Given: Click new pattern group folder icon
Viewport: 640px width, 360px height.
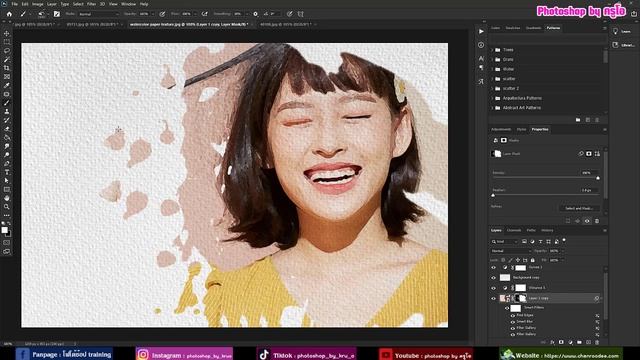Looking at the screenshot, I should 578,120.
